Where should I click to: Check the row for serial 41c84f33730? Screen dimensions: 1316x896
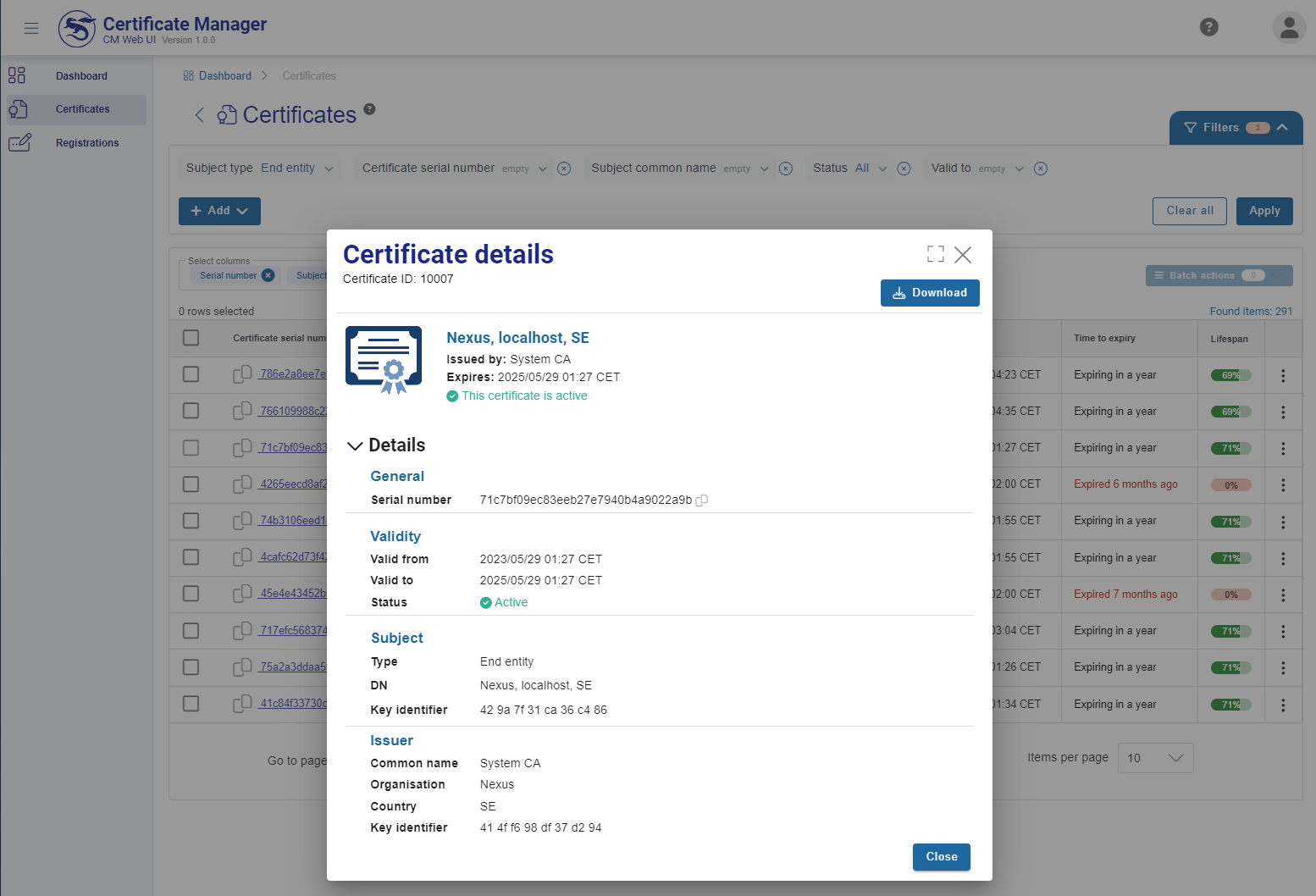coord(191,704)
